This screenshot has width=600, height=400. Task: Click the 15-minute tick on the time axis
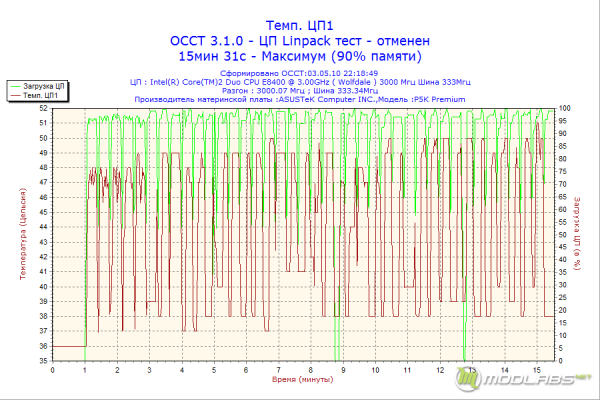click(x=537, y=370)
